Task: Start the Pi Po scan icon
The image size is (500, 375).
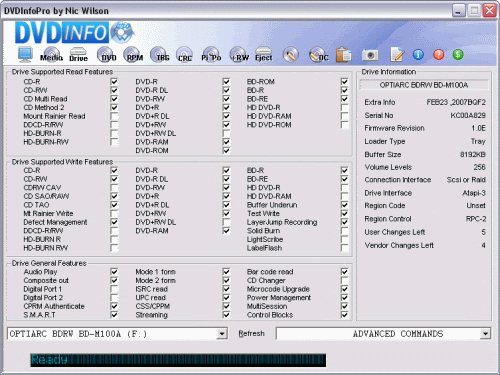Action: (x=211, y=54)
